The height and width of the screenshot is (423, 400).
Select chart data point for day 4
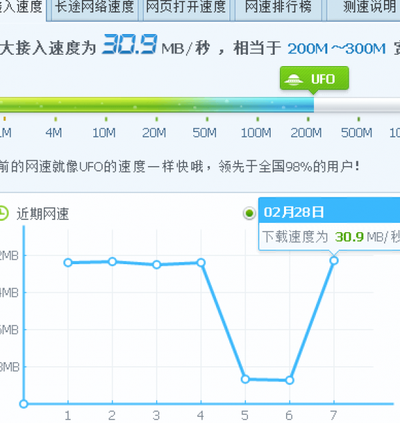pos(201,263)
